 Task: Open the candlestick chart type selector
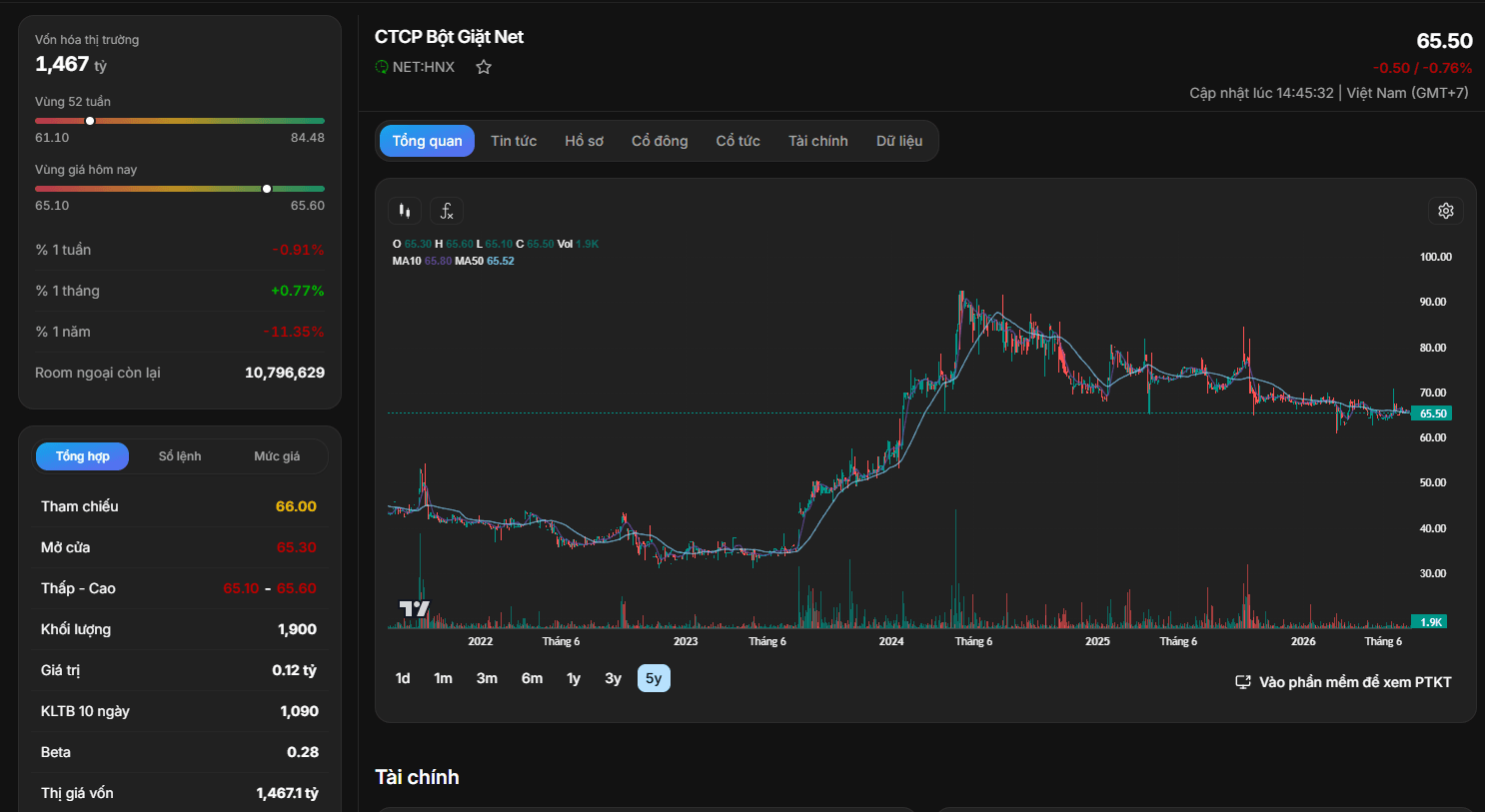point(405,211)
